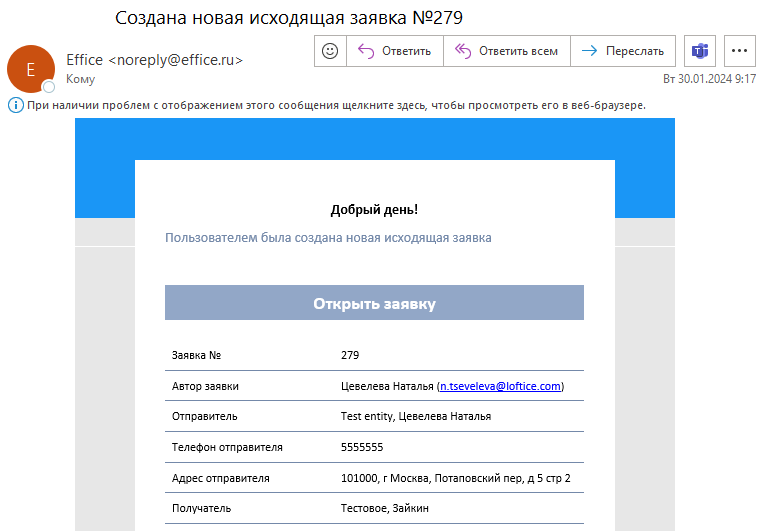Reply to everyone with Ответить всем
This screenshot has width=763, height=531.
click(x=507, y=51)
